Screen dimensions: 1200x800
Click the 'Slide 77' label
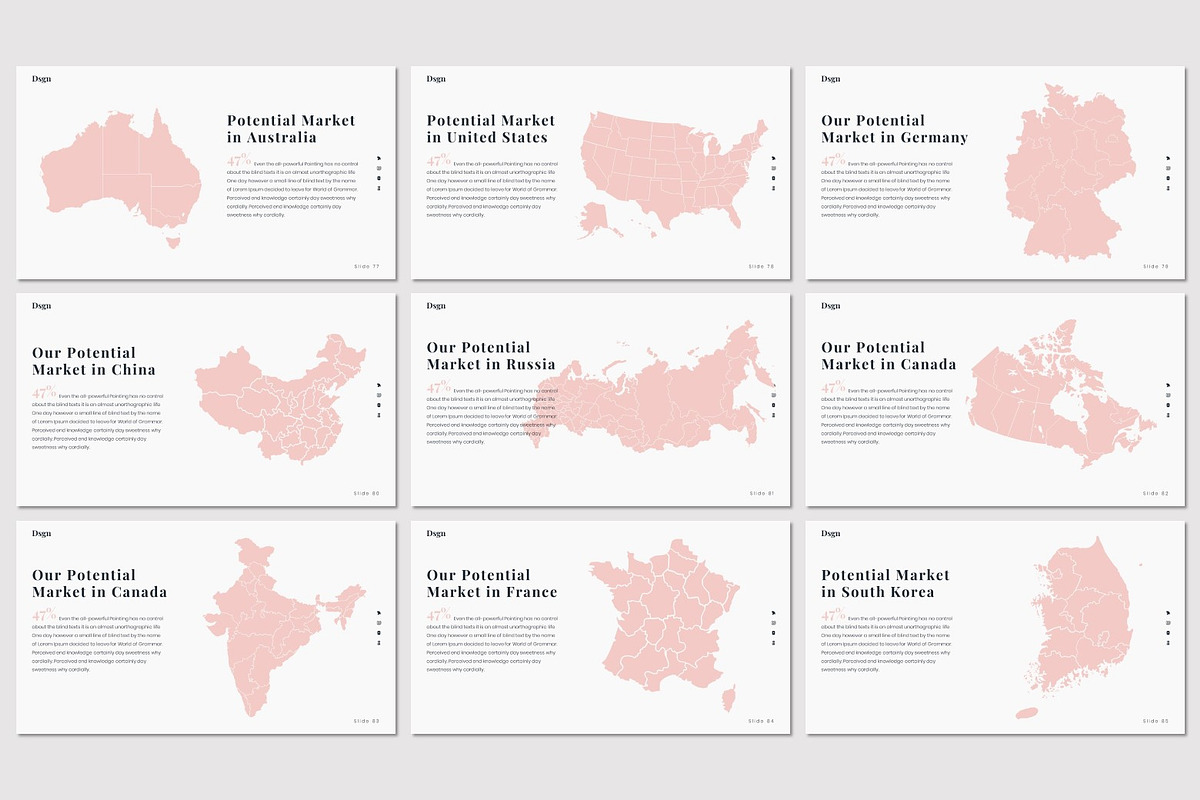click(x=367, y=266)
